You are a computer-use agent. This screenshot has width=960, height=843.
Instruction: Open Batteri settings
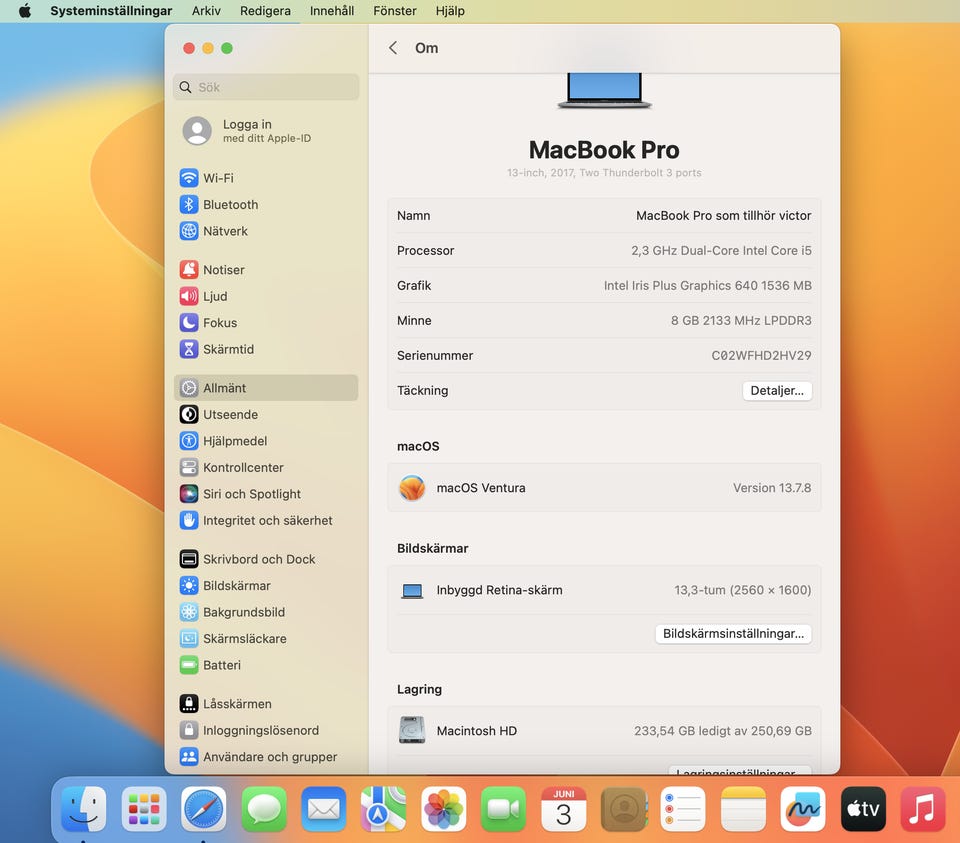coord(266,665)
